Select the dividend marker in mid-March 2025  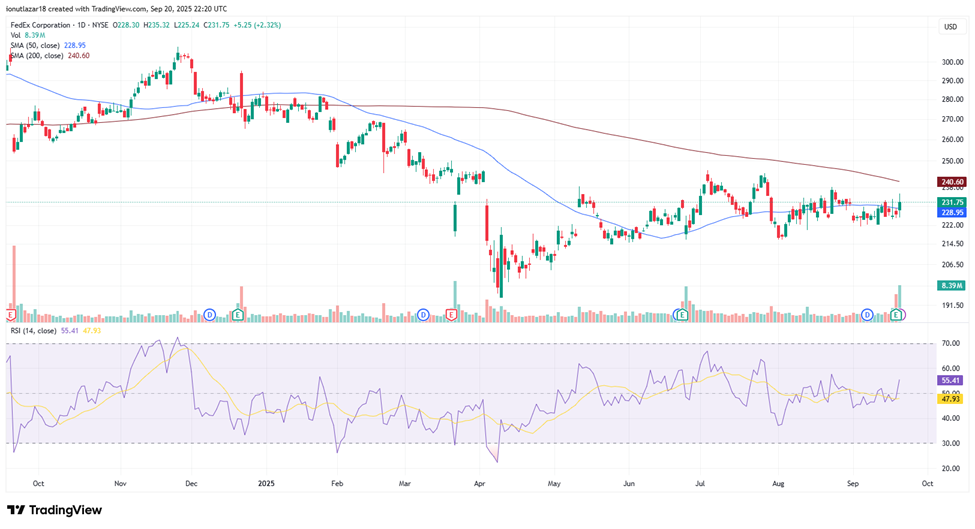coord(424,315)
